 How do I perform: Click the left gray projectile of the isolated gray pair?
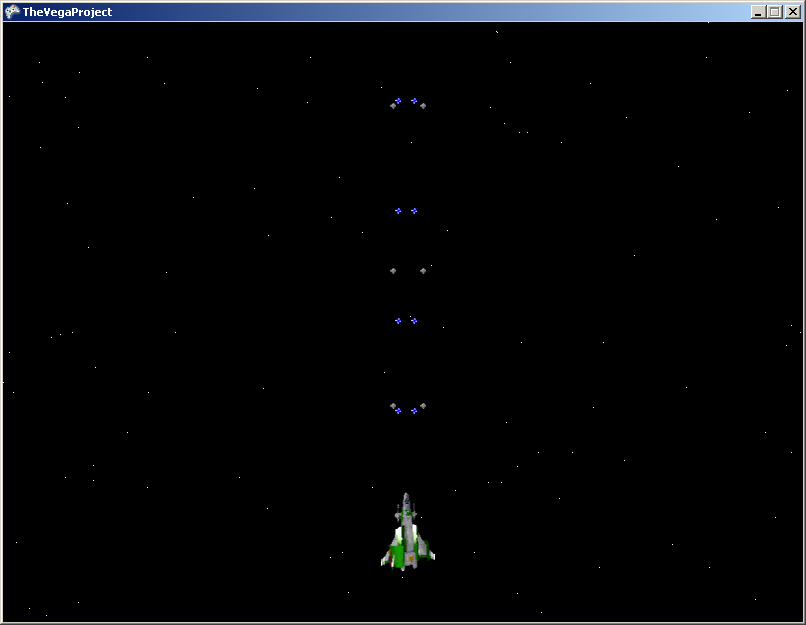393,271
